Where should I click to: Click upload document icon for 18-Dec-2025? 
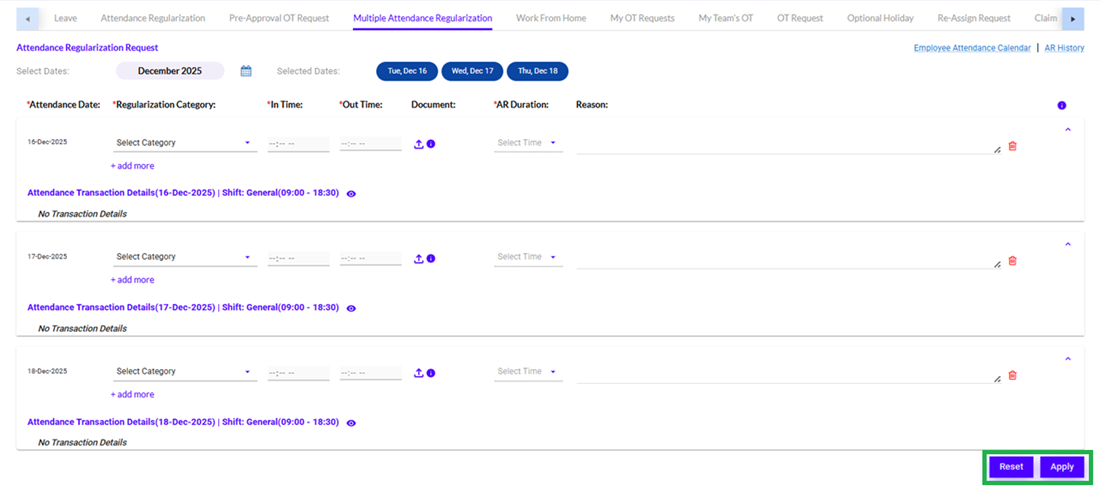419,373
